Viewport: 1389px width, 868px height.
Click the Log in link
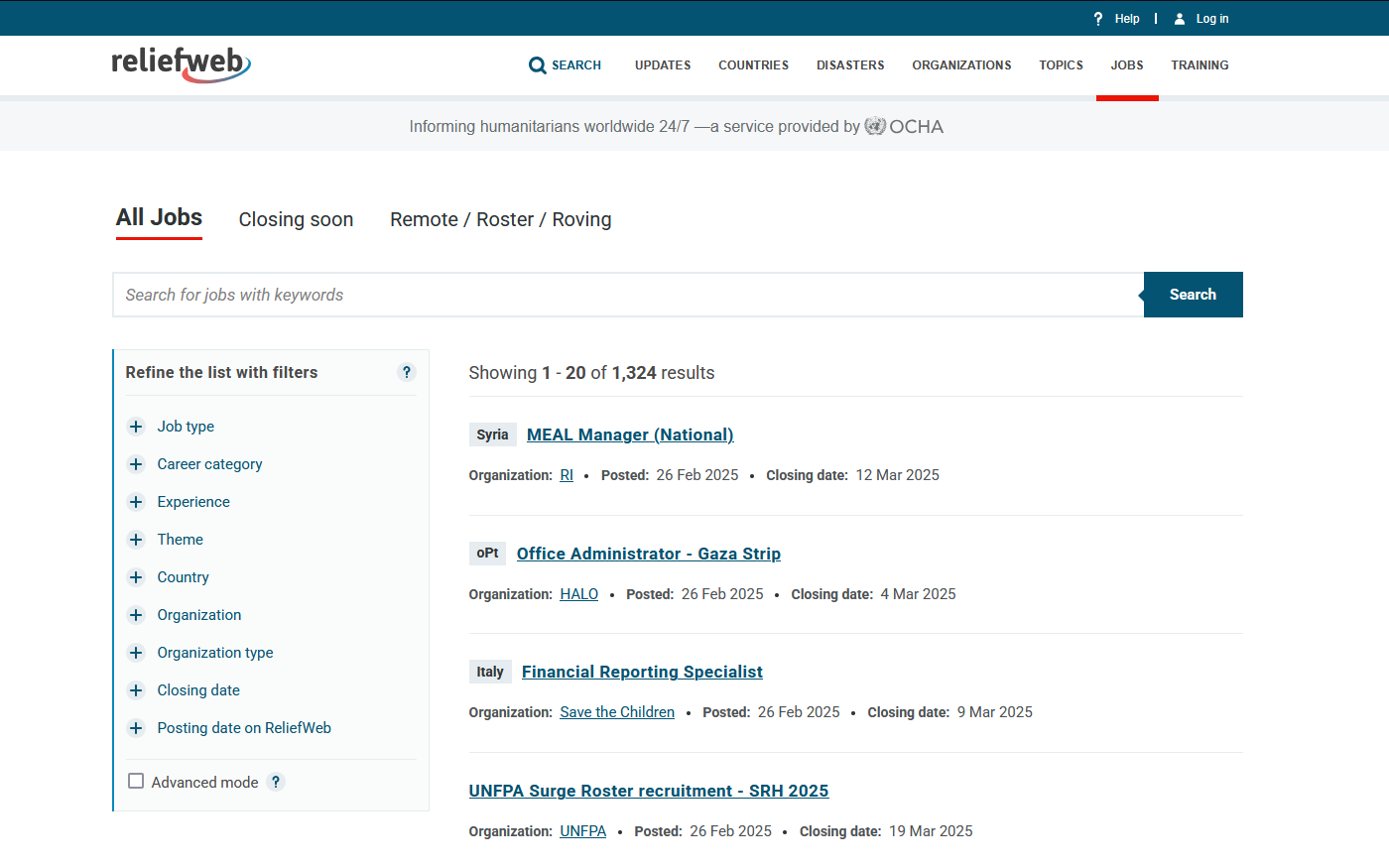pyautogui.click(x=1212, y=19)
